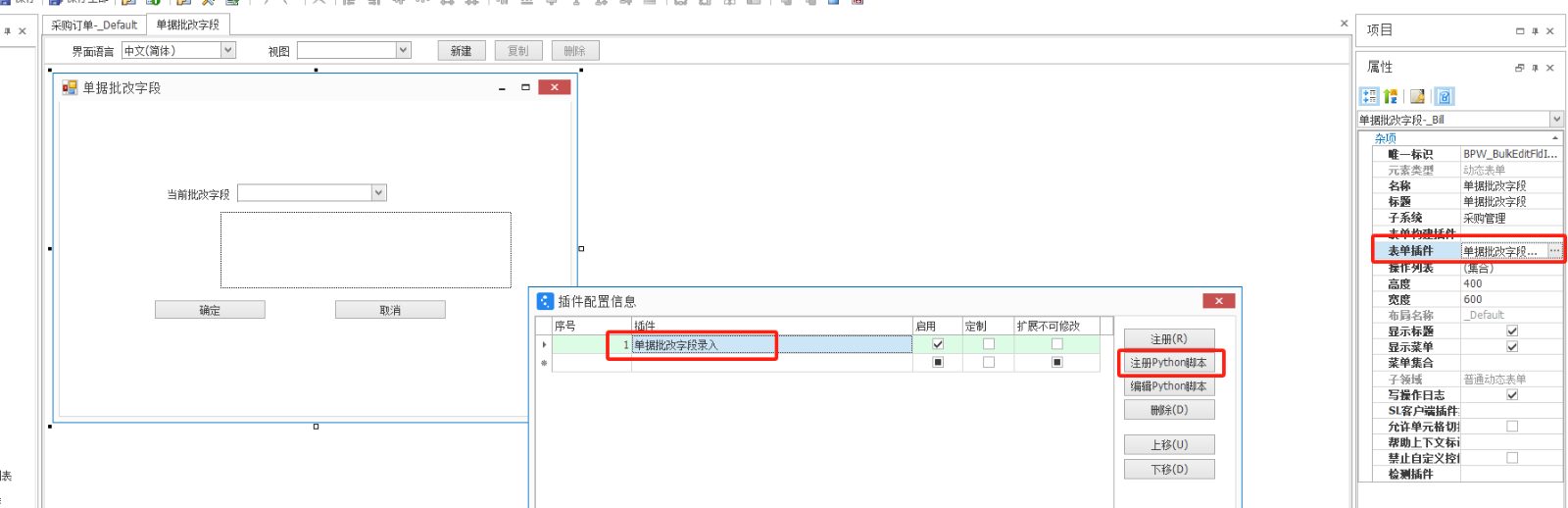Click the multiline text box on the form

coord(366,250)
